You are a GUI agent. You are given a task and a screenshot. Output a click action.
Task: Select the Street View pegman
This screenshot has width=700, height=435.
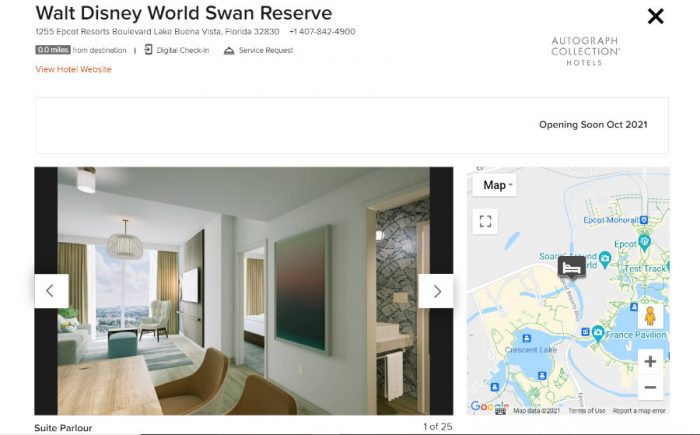650,316
